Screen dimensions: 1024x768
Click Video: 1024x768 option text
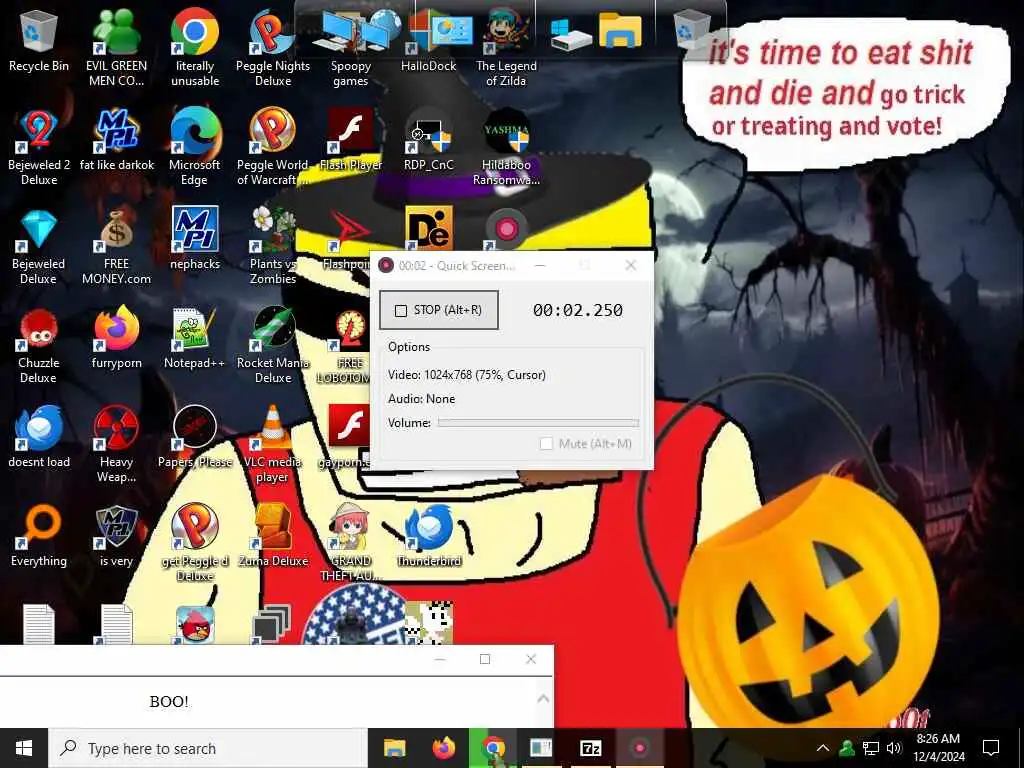[x=466, y=375]
